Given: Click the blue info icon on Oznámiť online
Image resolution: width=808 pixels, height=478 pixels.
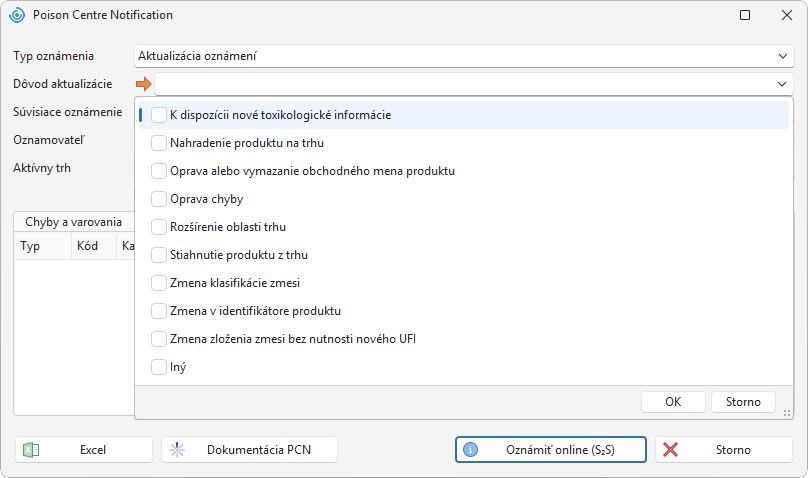Looking at the screenshot, I should (x=470, y=450).
